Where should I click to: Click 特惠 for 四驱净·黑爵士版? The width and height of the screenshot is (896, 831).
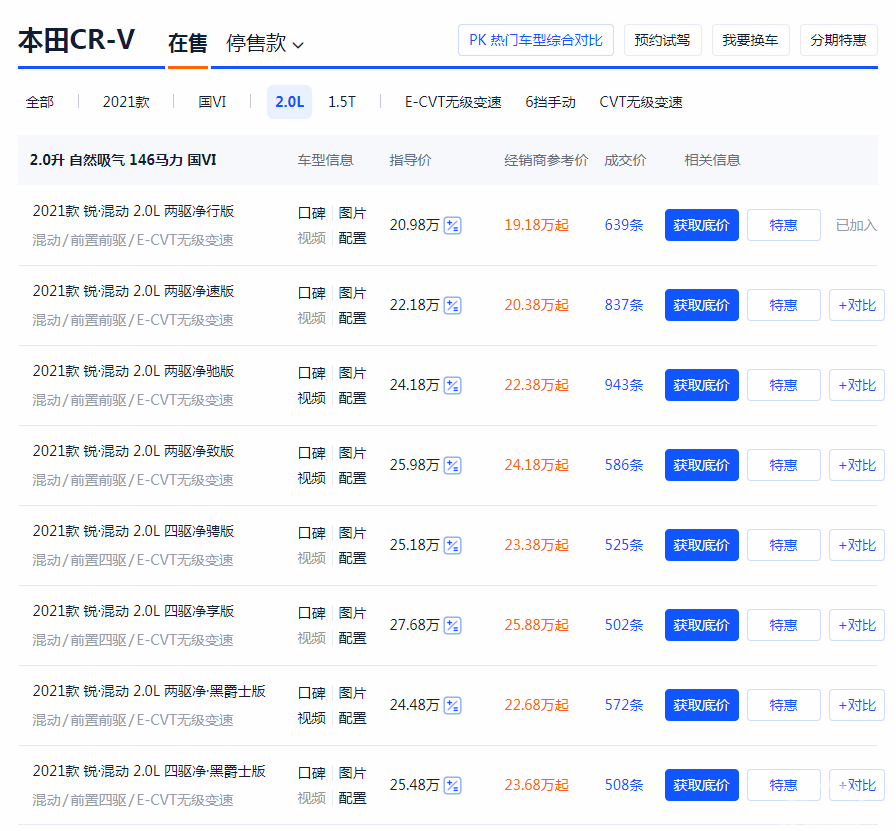[x=783, y=785]
